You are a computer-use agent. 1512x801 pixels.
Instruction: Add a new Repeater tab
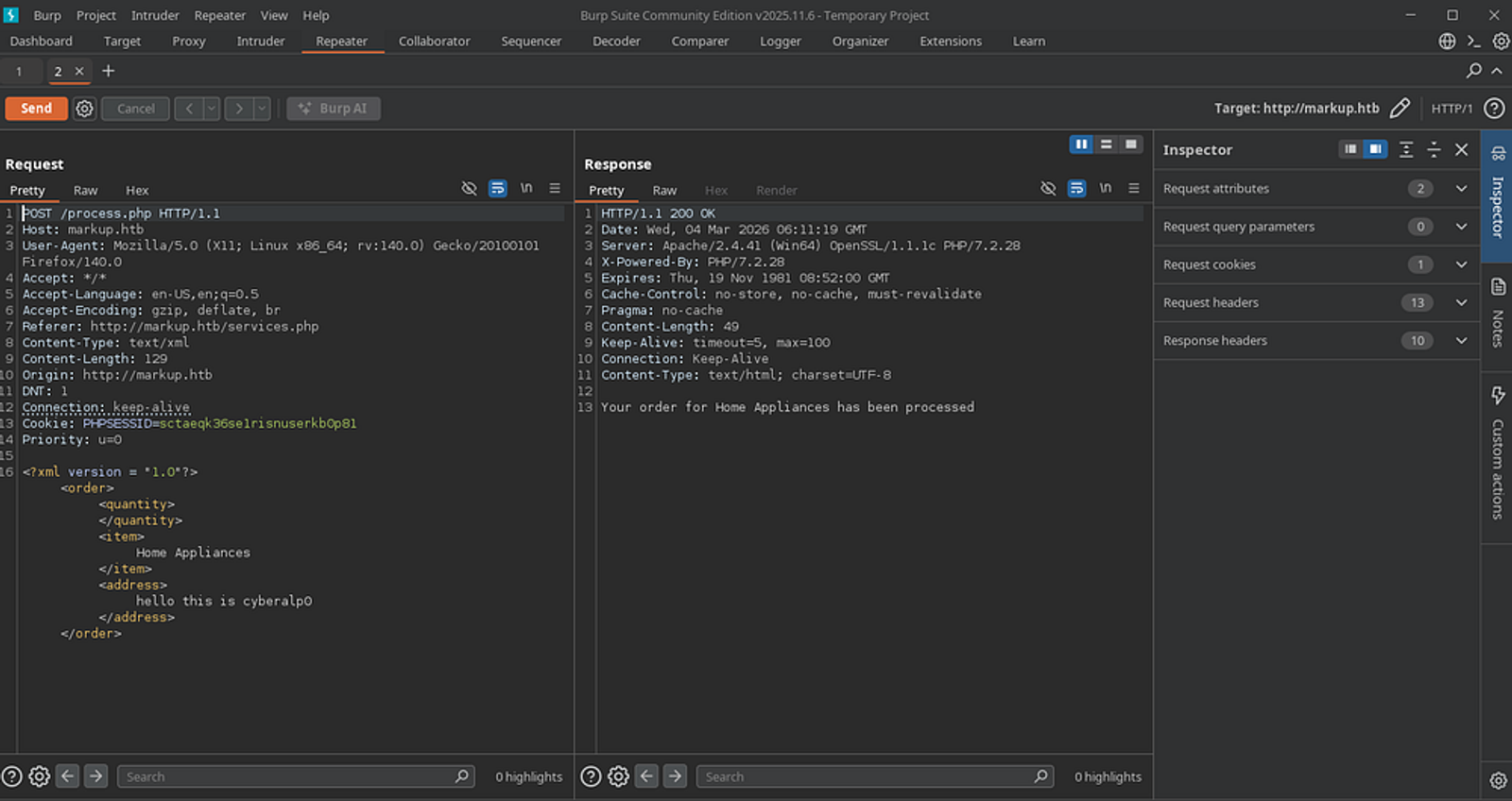(x=108, y=71)
